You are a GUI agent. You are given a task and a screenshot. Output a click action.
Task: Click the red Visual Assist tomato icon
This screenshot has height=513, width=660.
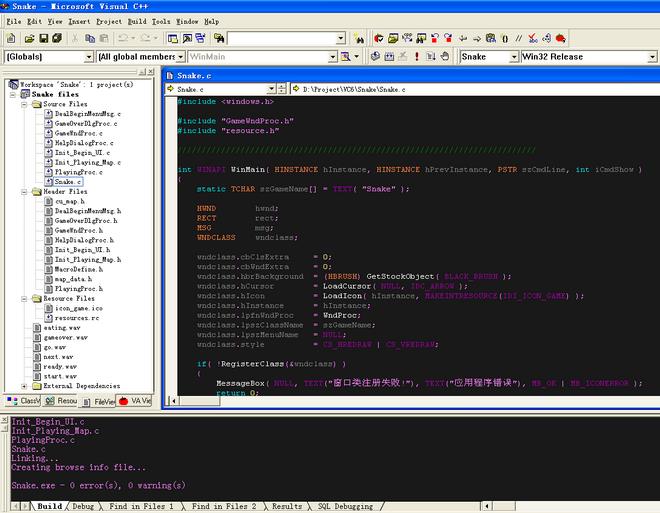(561, 39)
